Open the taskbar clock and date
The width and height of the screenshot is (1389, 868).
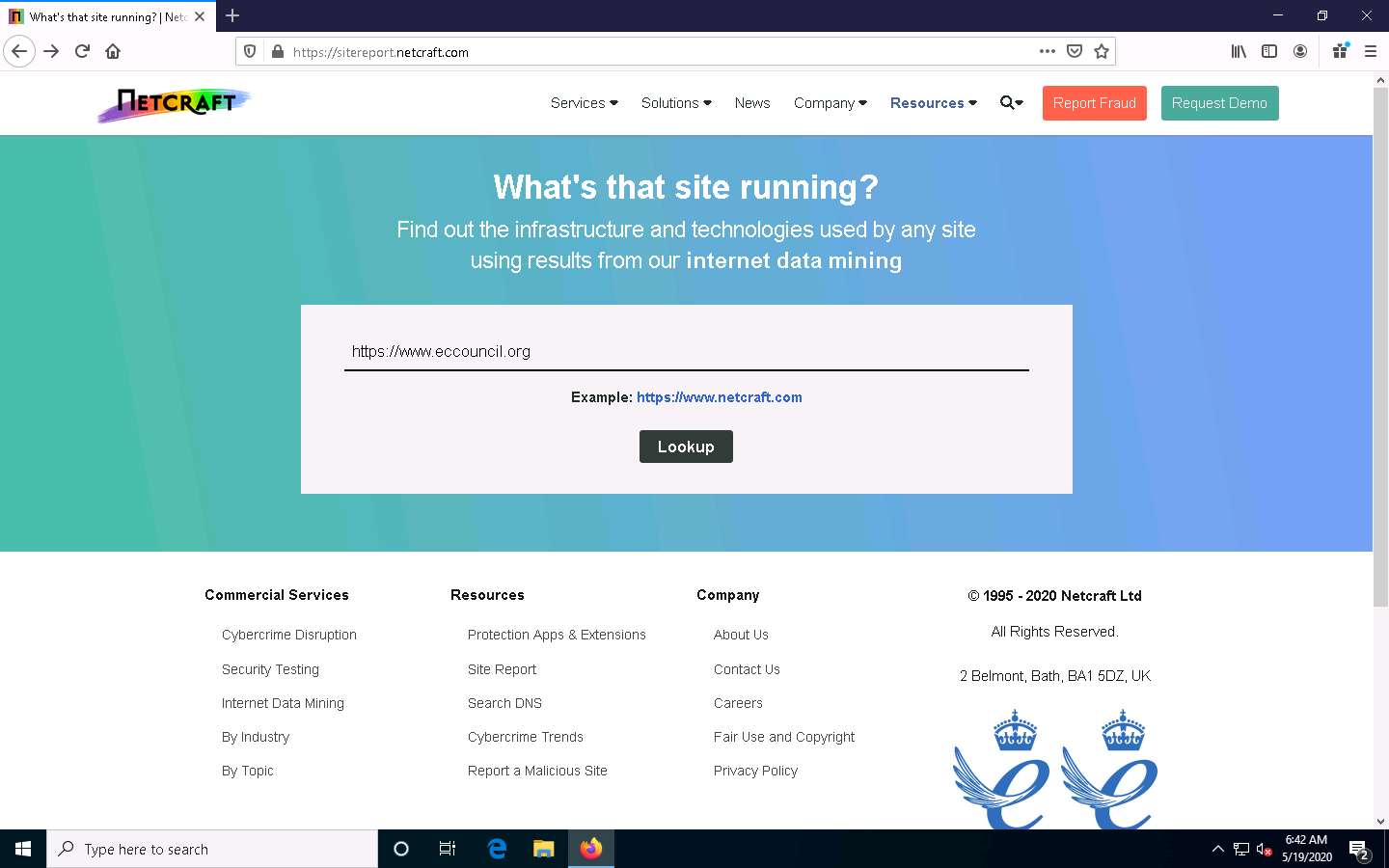(x=1306, y=849)
